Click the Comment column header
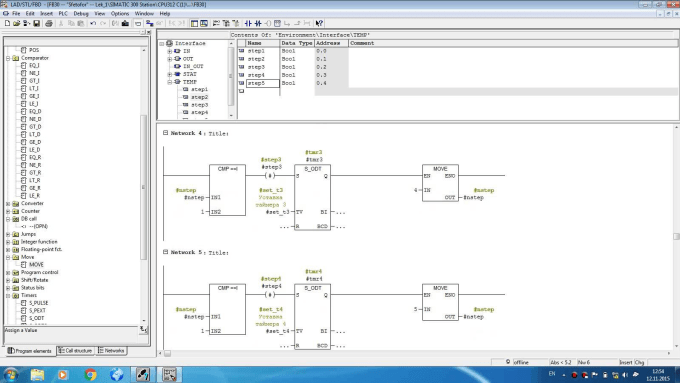The width and height of the screenshot is (680, 383). point(513,43)
